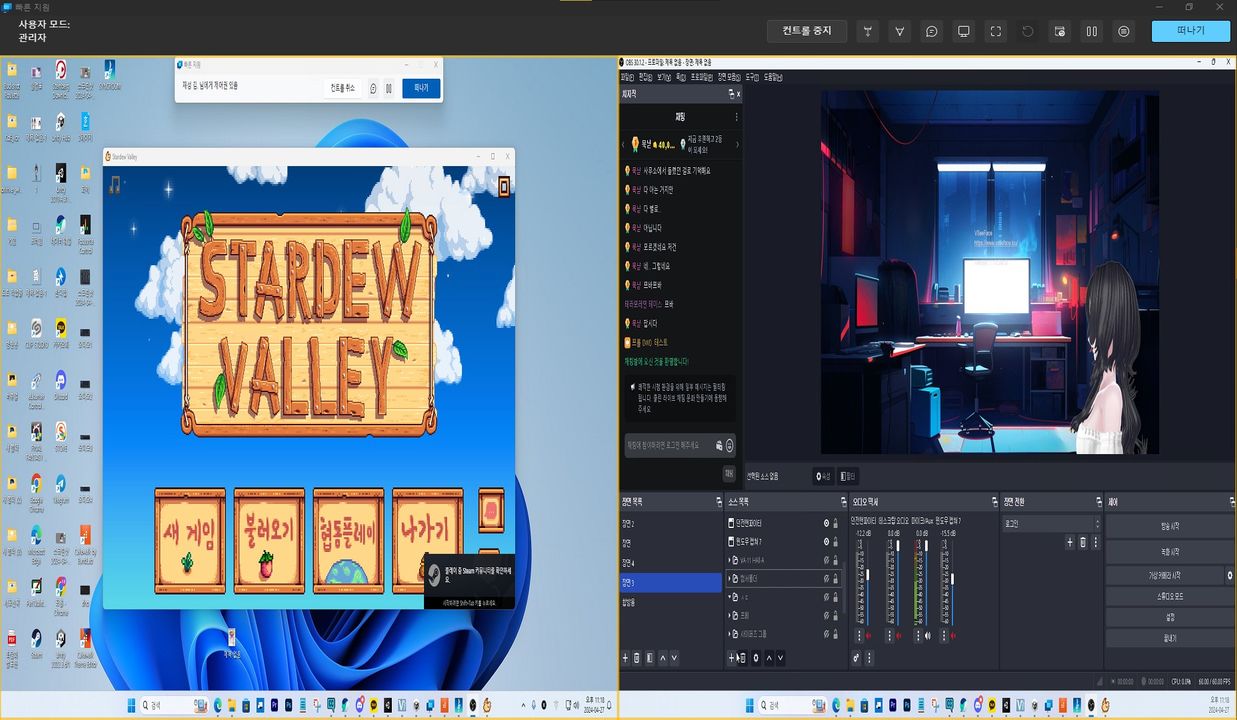
Task: Click 방송 시작 in the controls panel
Action: (1169, 526)
